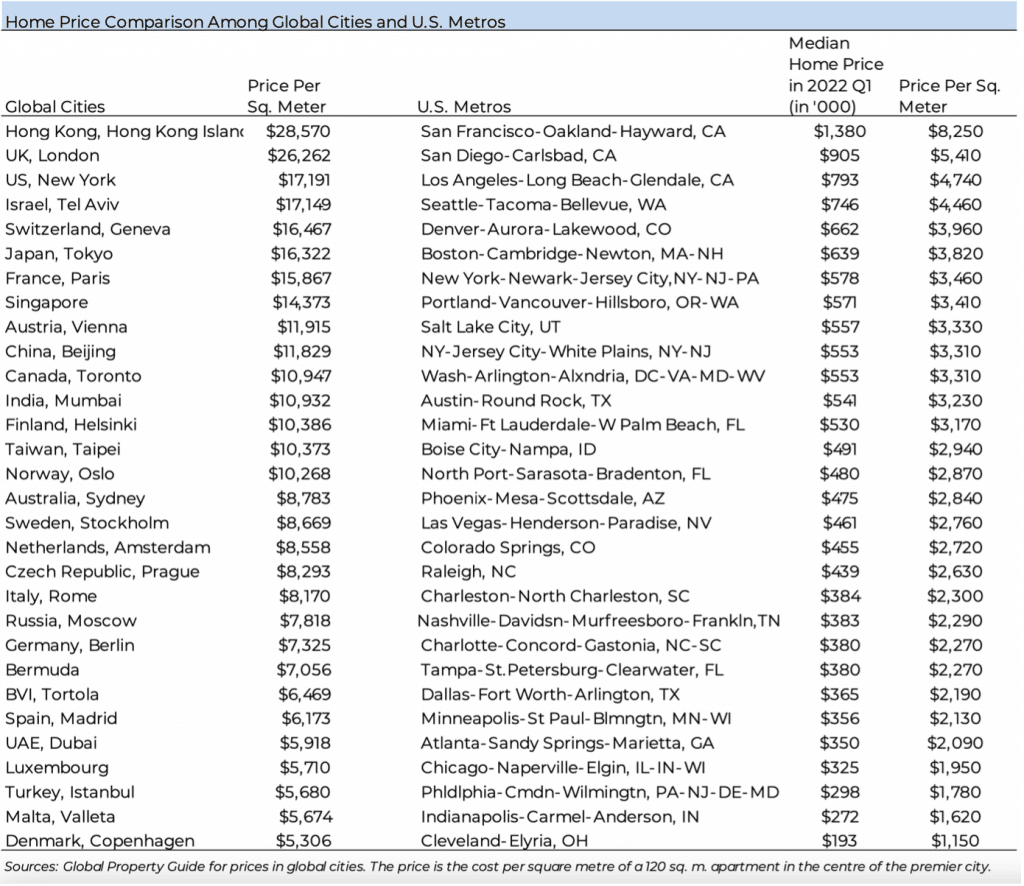Image resolution: width=1024 pixels, height=886 pixels.
Task: Click 'Switzerland, Geneva' cell
Action: coord(88,229)
